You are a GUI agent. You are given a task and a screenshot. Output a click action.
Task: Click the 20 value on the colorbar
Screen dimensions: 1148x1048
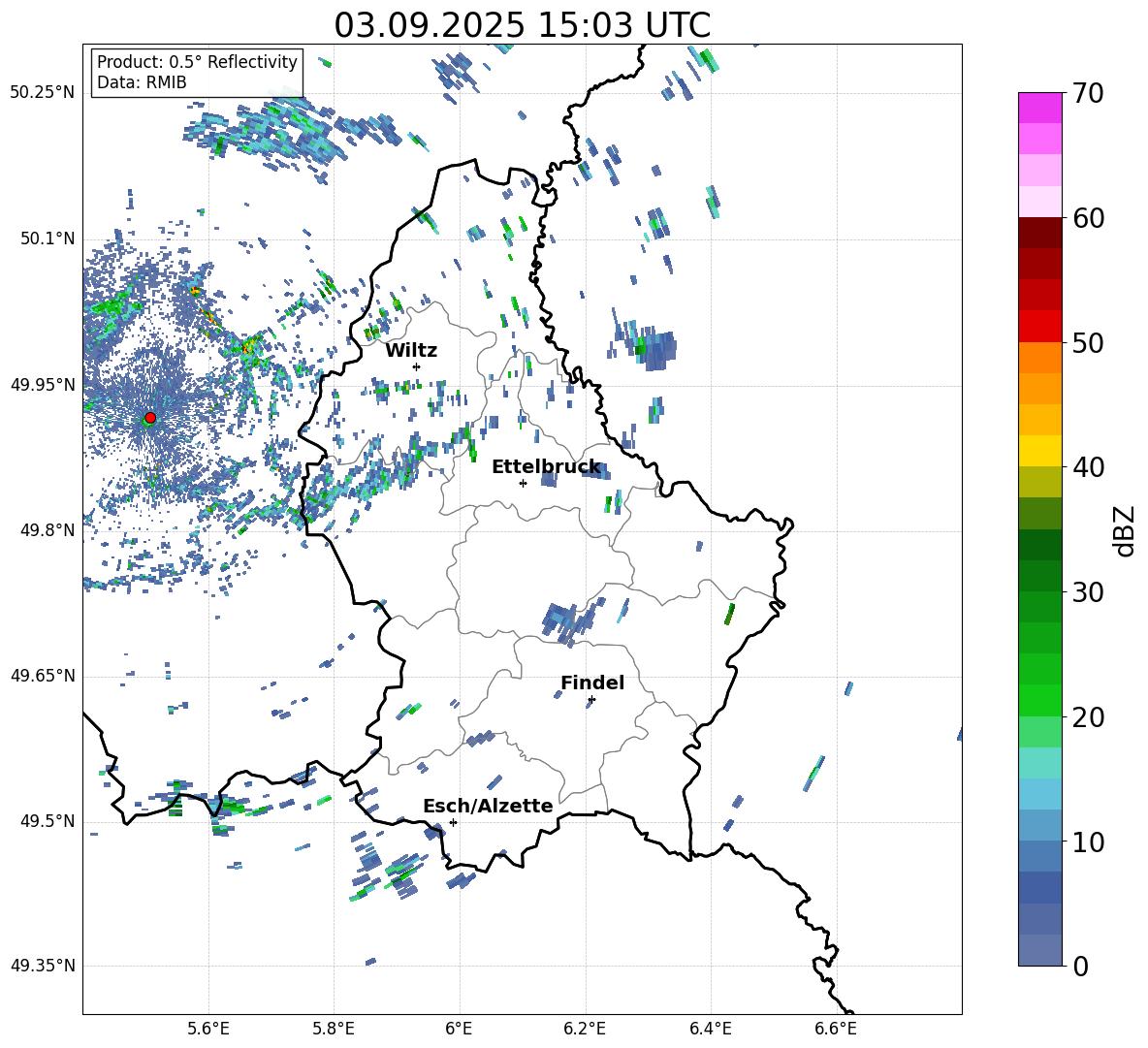pos(1088,717)
